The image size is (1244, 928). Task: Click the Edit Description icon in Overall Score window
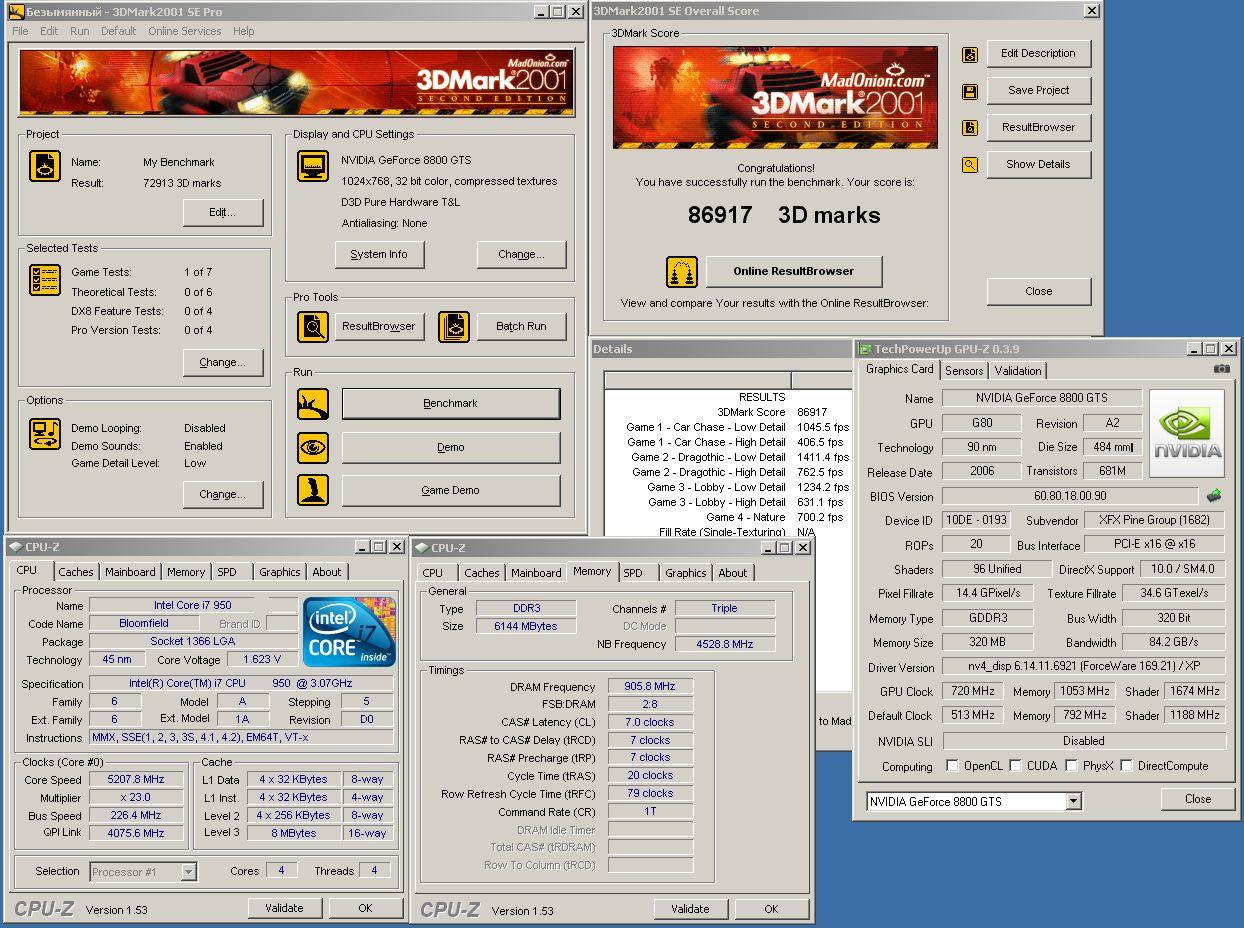(970, 55)
